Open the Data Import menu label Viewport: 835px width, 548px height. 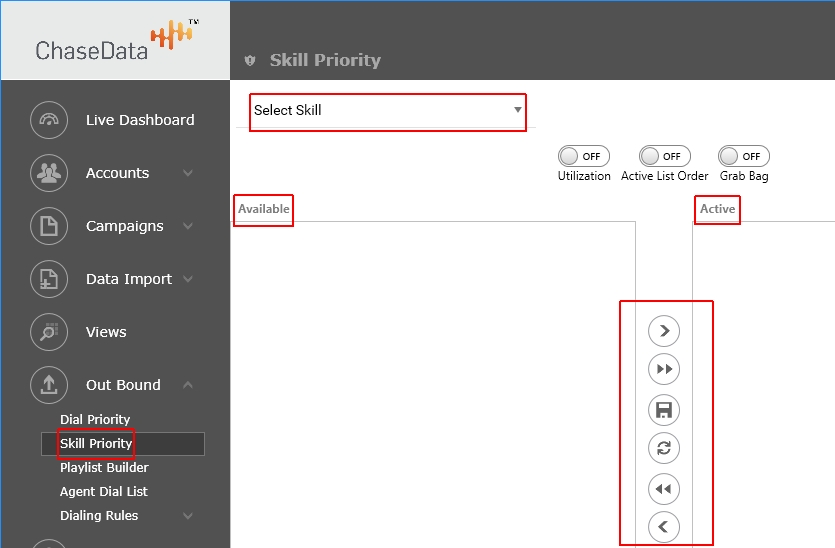129,279
